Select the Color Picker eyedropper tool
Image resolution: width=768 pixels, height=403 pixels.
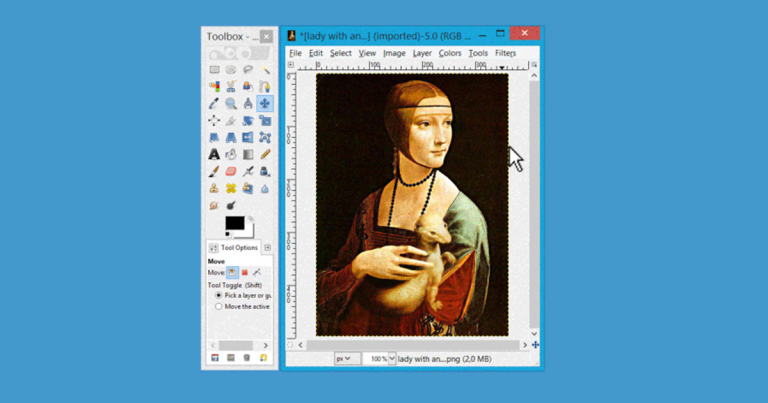point(215,103)
